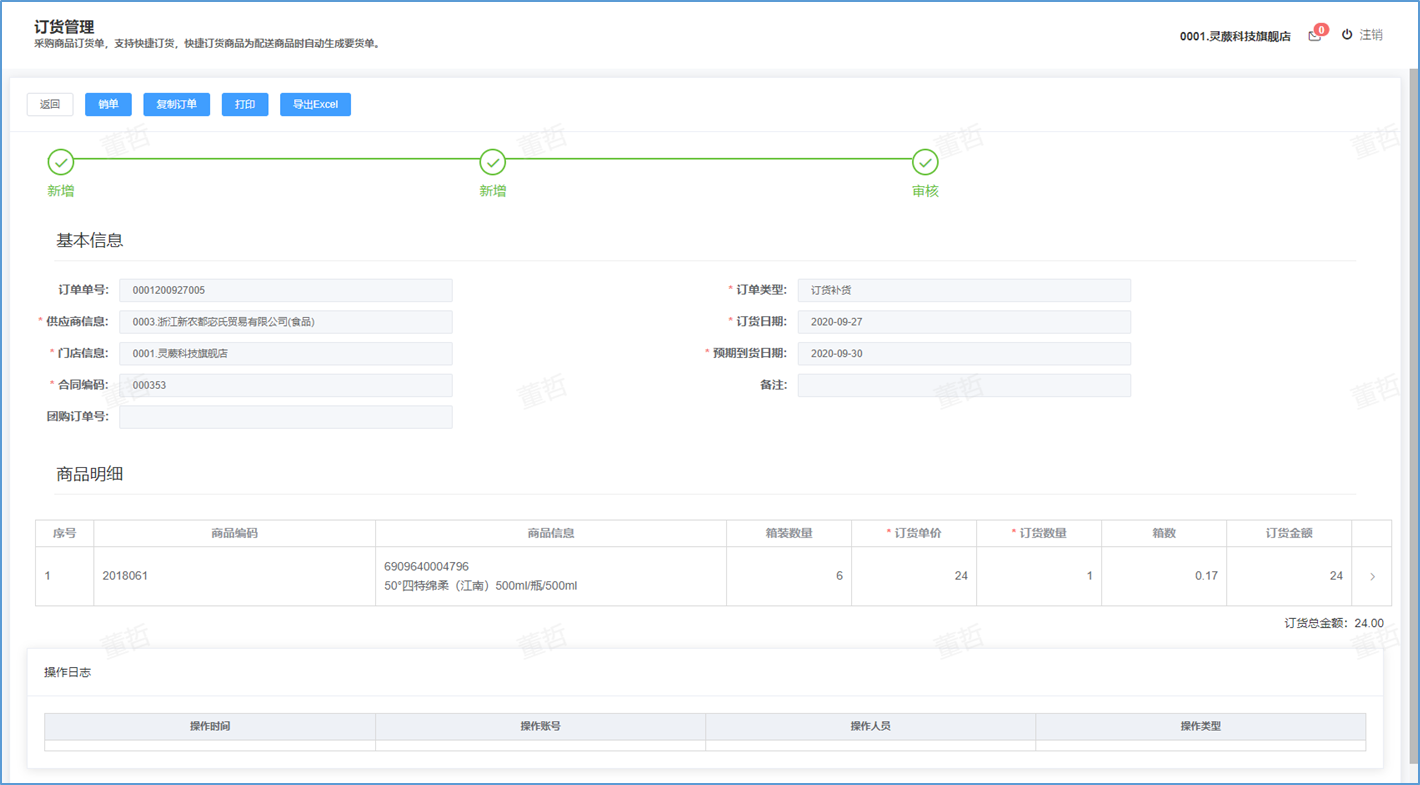1420x785 pixels.
Task: Click the first 新增 step checkmark circle
Action: coord(61,162)
